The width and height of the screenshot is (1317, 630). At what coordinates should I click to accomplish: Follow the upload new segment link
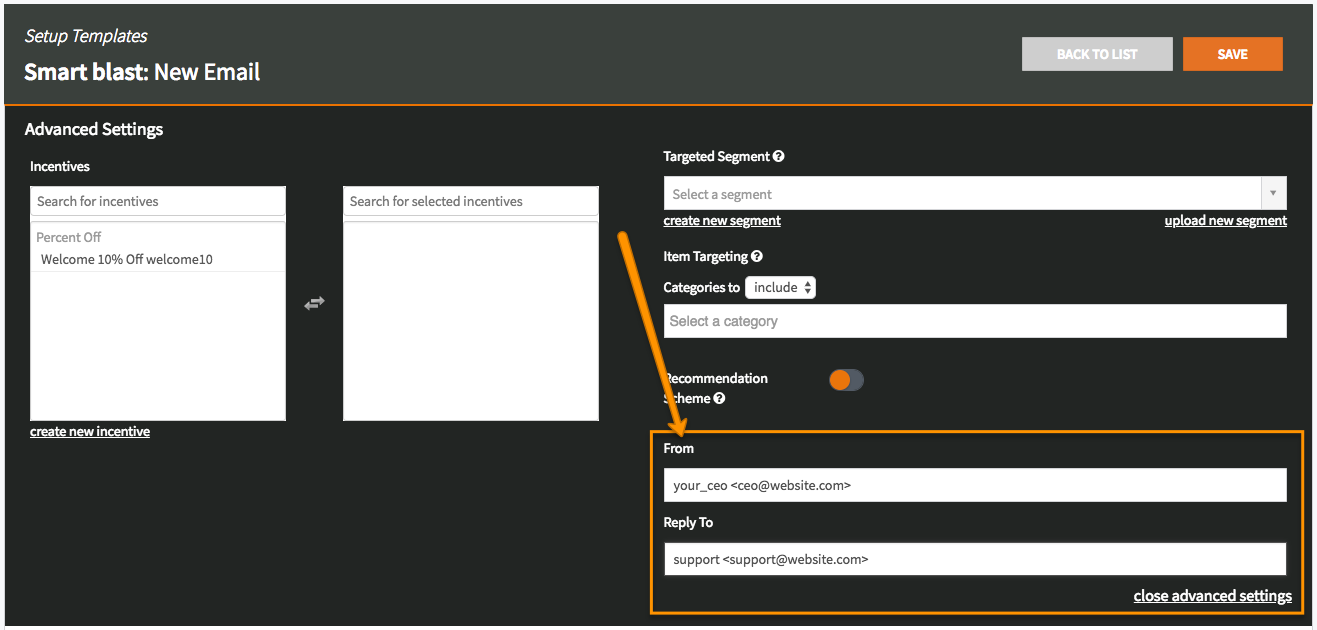[1226, 220]
